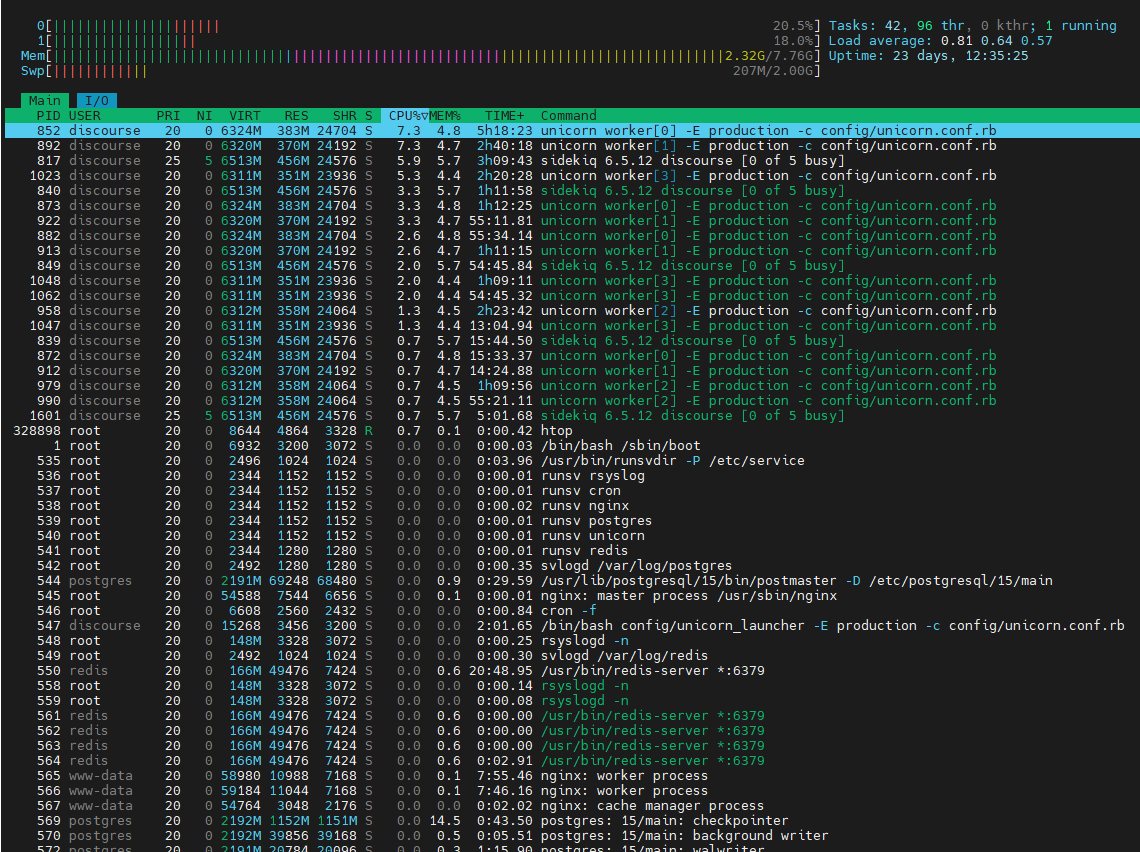The image size is (1140, 852).
Task: Select unicorn_launcher process PID 547
Action: 570,626
